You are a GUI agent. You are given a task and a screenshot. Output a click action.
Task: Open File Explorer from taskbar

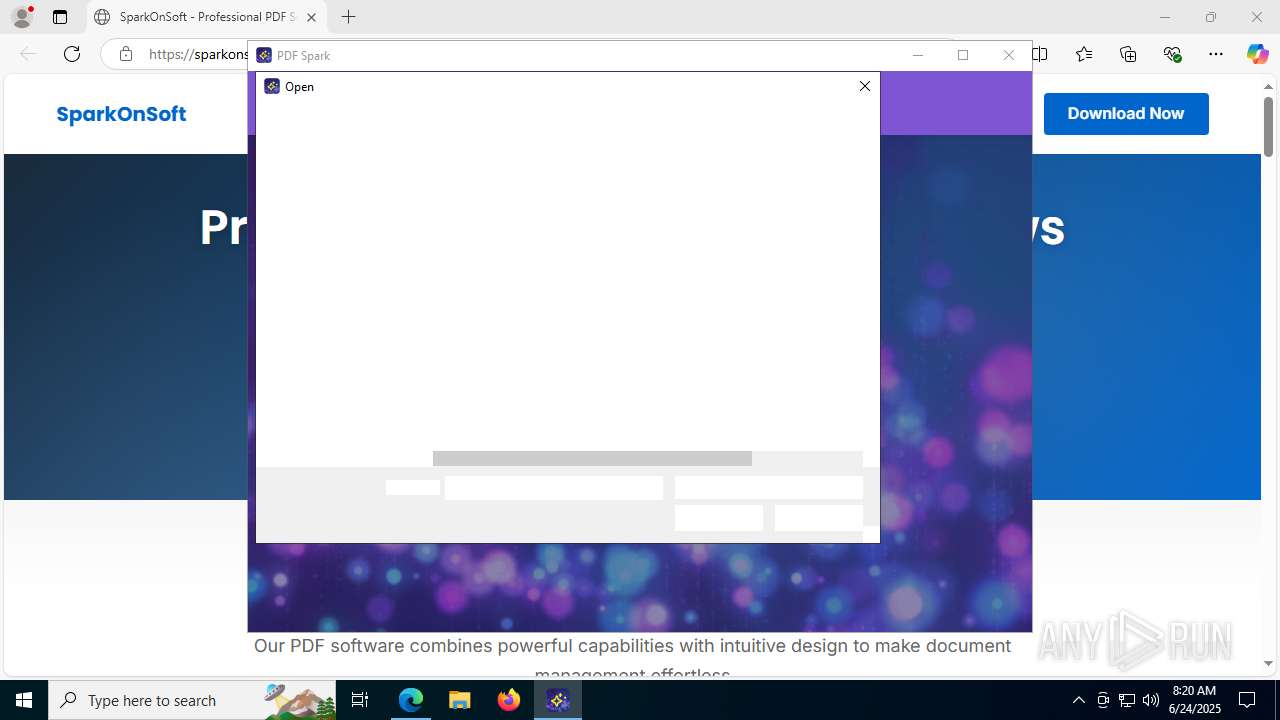(x=460, y=700)
